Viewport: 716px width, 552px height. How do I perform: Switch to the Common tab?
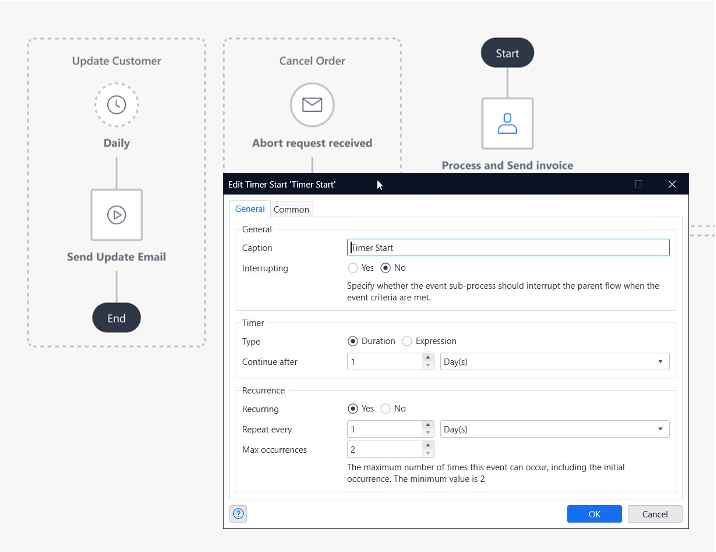(x=291, y=210)
